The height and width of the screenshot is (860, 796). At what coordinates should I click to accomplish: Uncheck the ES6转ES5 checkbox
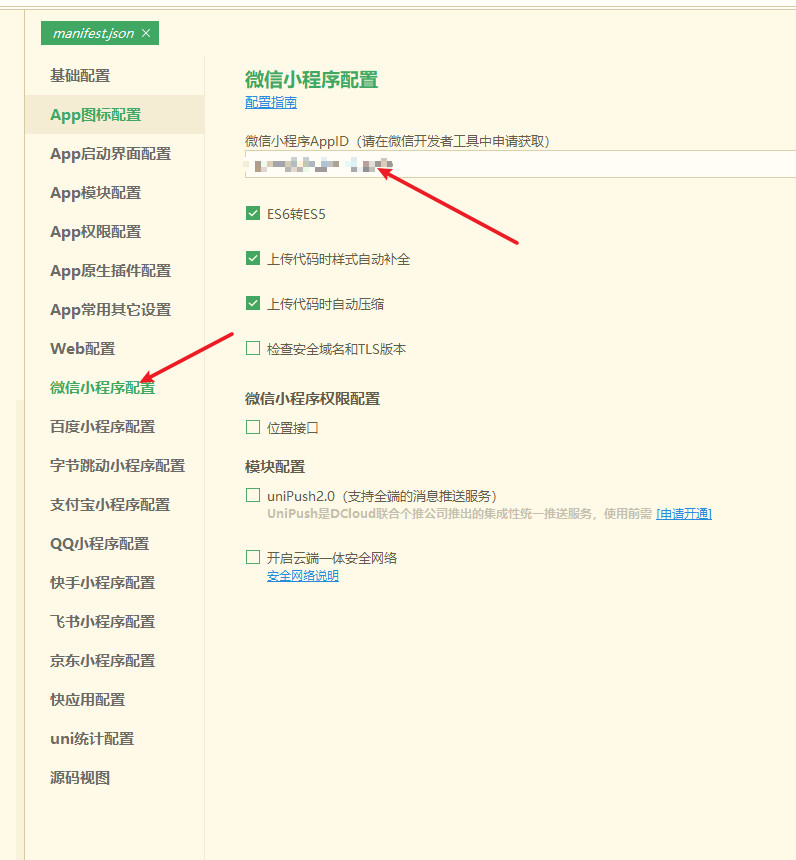click(253, 213)
